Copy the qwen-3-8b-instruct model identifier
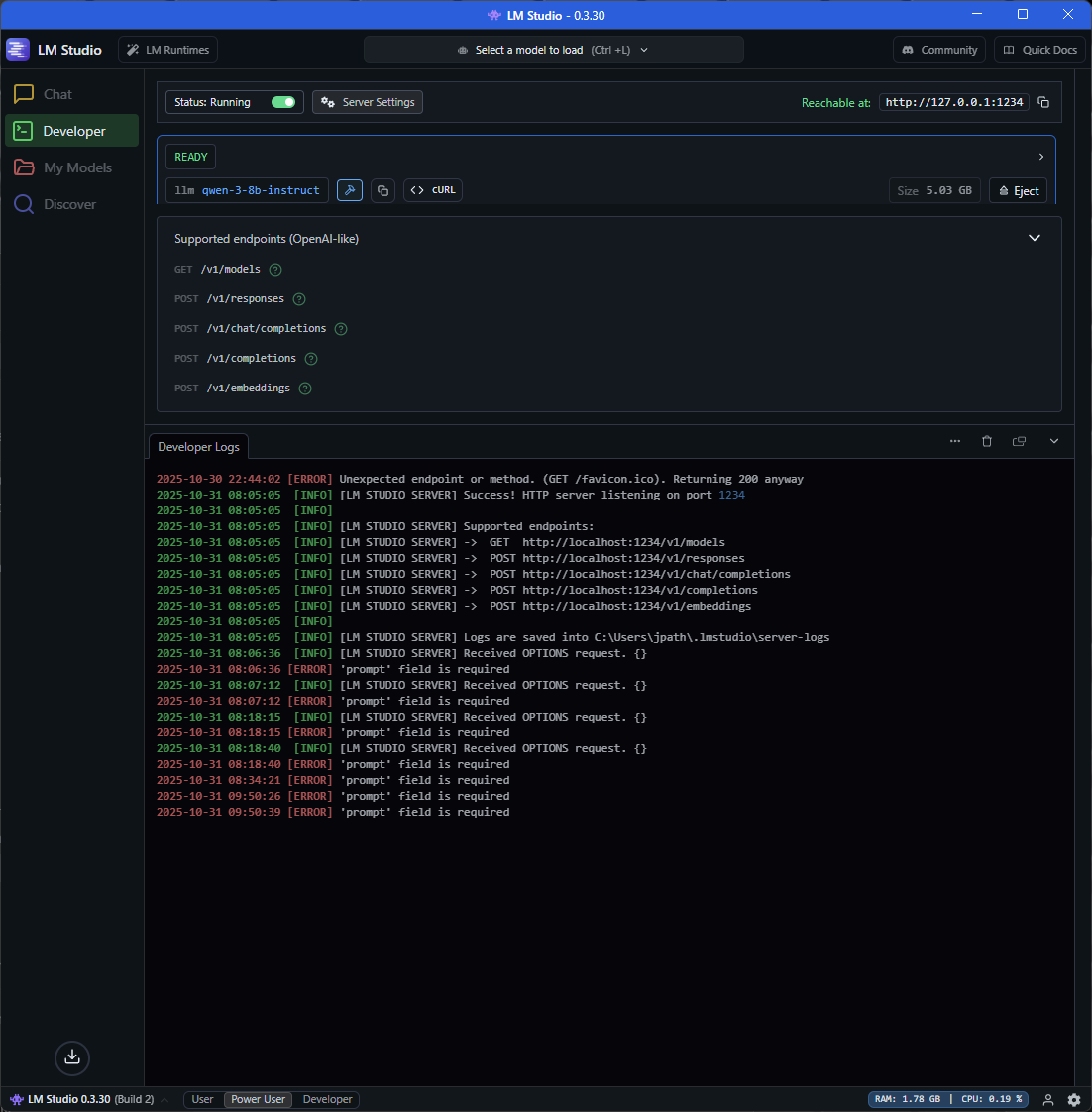Viewport: 1092px width, 1112px height. (x=383, y=190)
